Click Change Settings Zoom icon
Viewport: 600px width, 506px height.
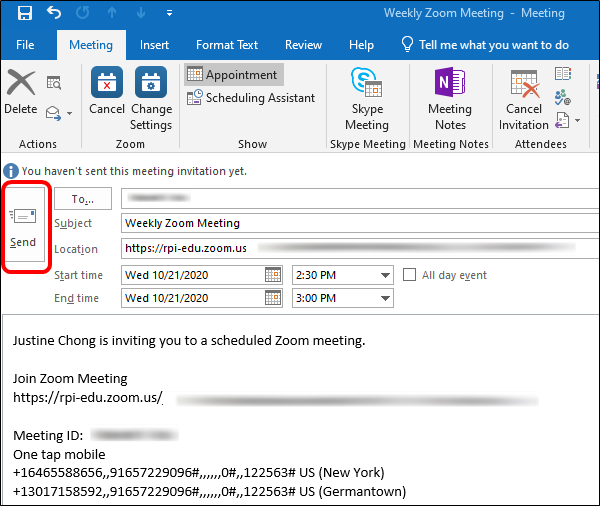pos(151,82)
